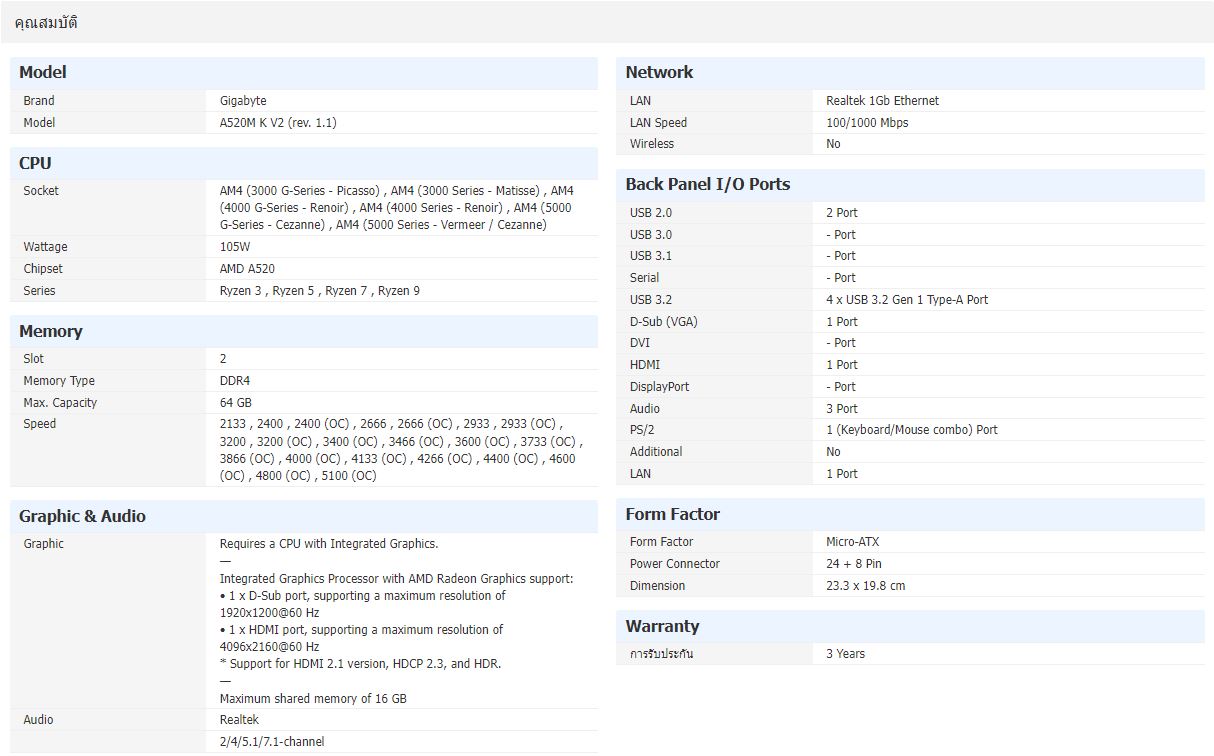1214x756 pixels.
Task: Select the Model section heading
Action: coord(43,72)
